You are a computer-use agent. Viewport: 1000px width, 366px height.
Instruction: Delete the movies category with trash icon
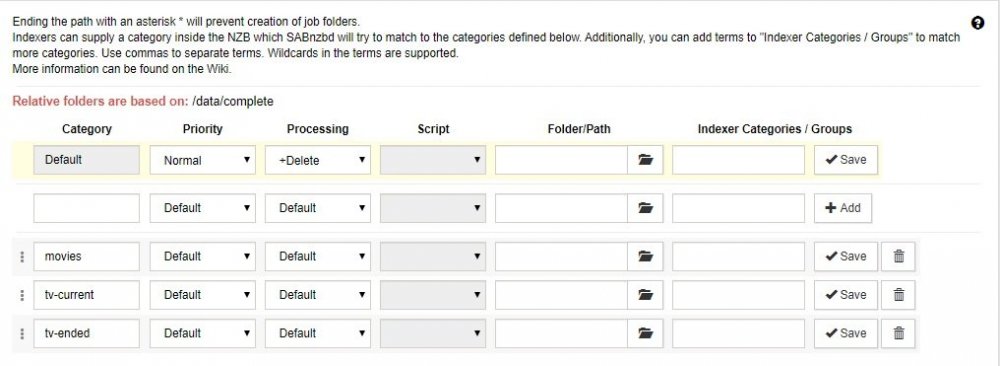(x=899, y=256)
